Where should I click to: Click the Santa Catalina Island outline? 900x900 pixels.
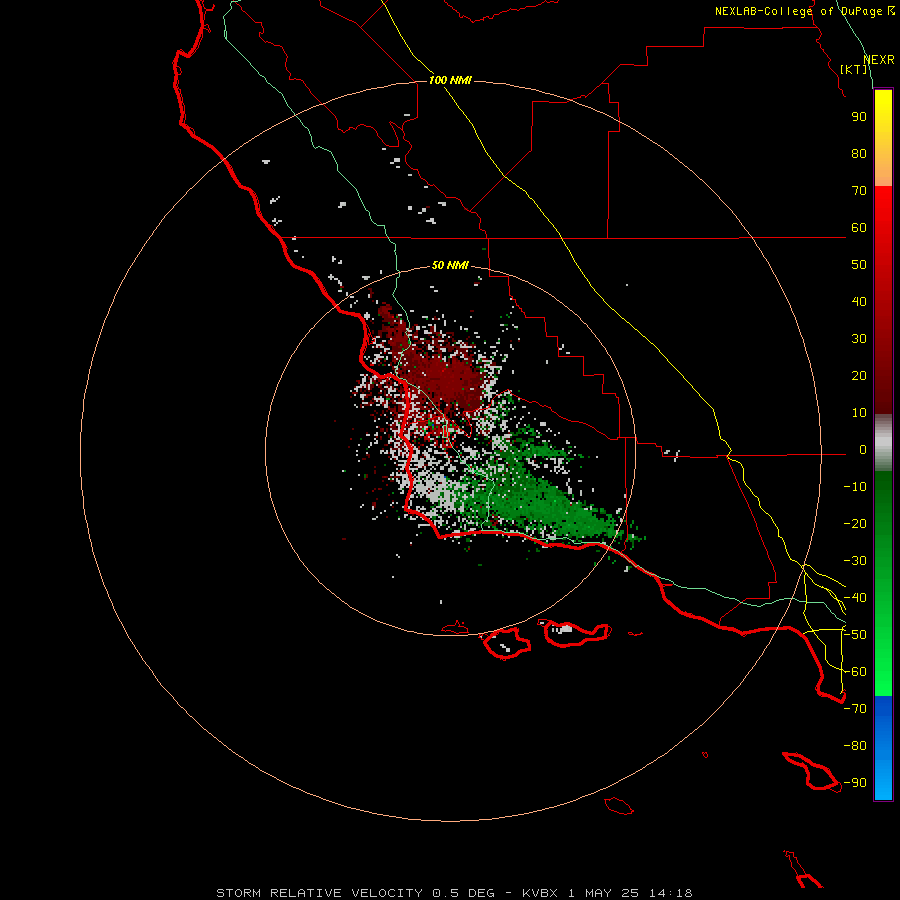pyautogui.click(x=812, y=771)
